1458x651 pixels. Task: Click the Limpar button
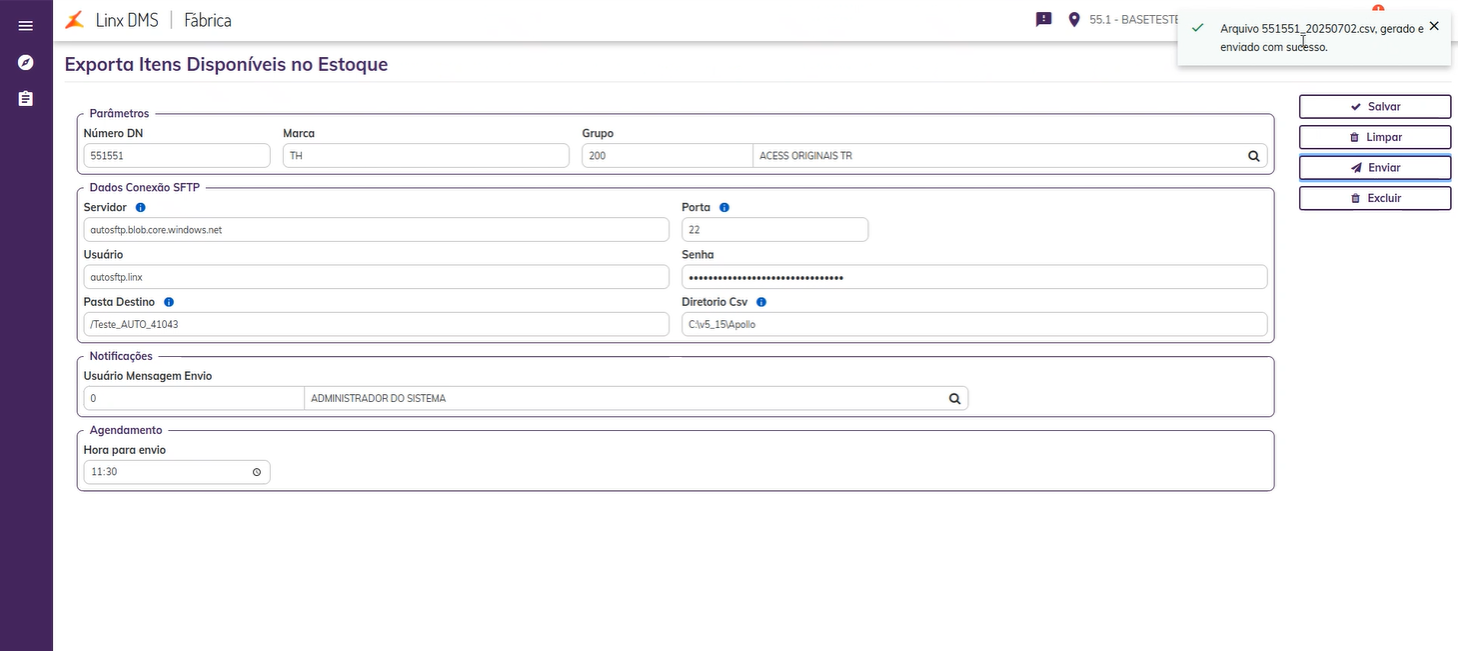pos(1374,137)
